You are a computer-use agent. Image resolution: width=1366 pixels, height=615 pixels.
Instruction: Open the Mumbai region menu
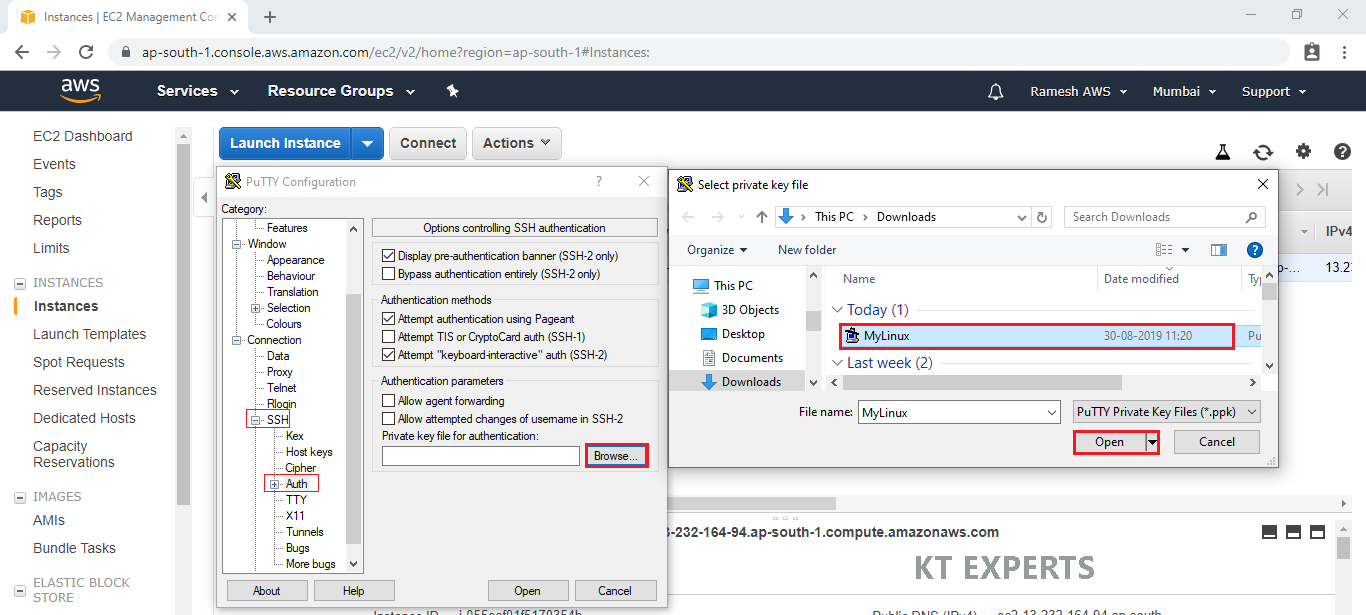coord(1185,91)
